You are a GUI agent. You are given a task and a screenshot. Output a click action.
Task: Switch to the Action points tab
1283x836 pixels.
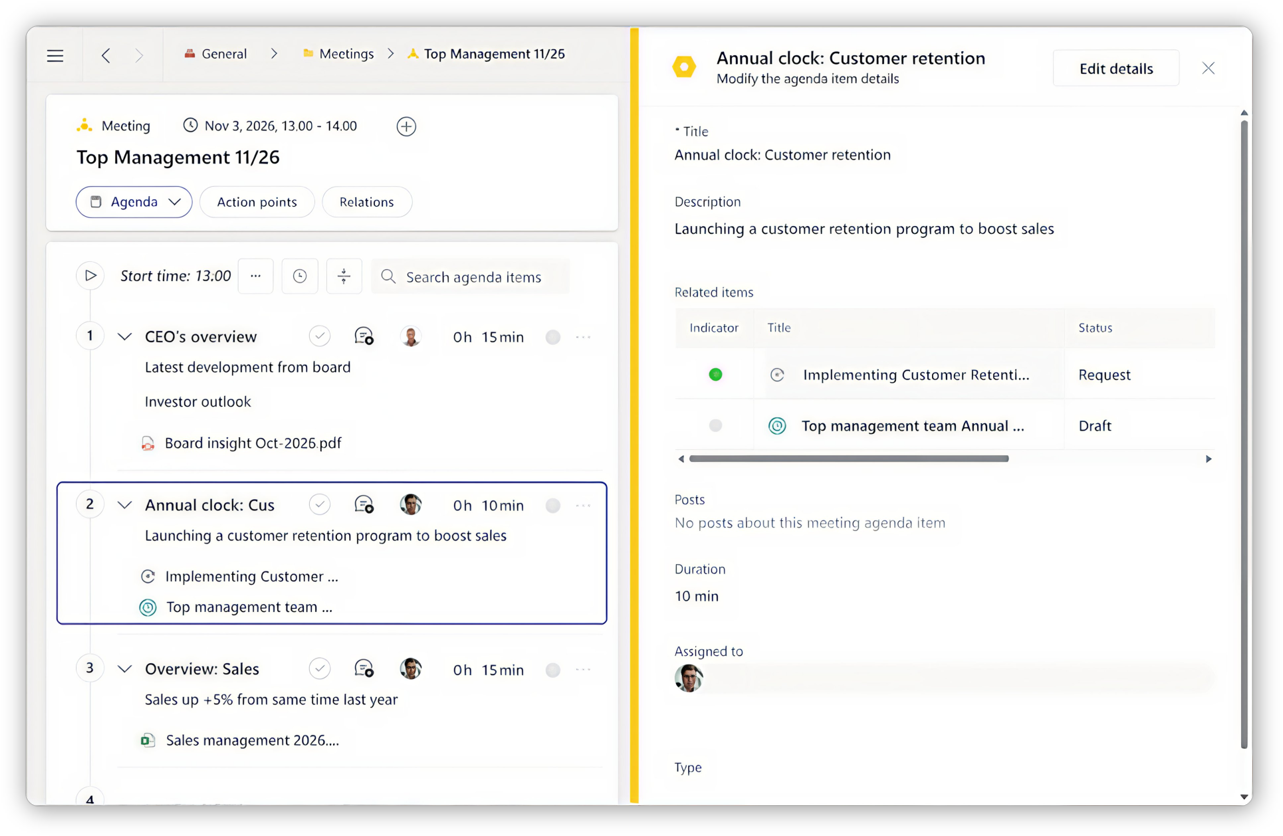coord(257,202)
